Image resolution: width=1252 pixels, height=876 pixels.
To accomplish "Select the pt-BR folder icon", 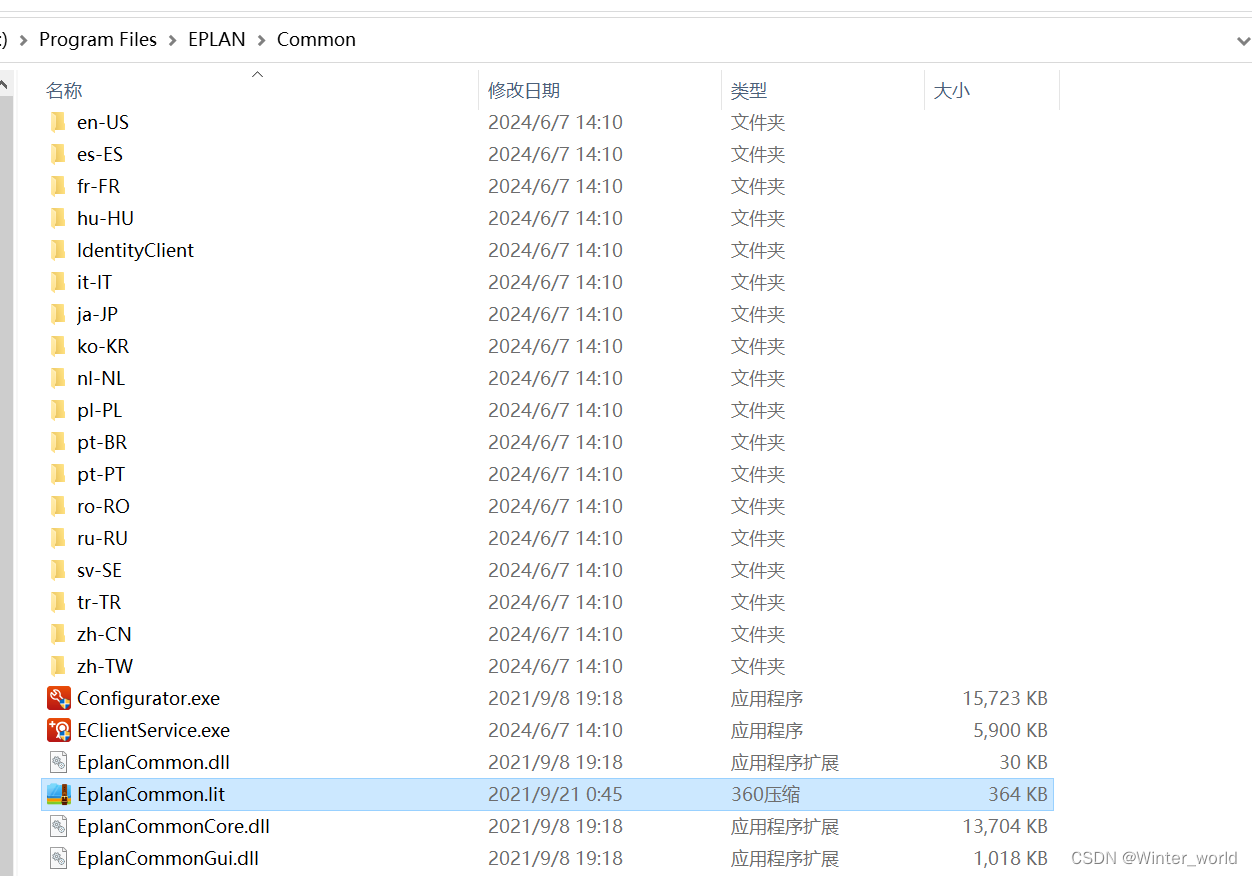I will 58,442.
